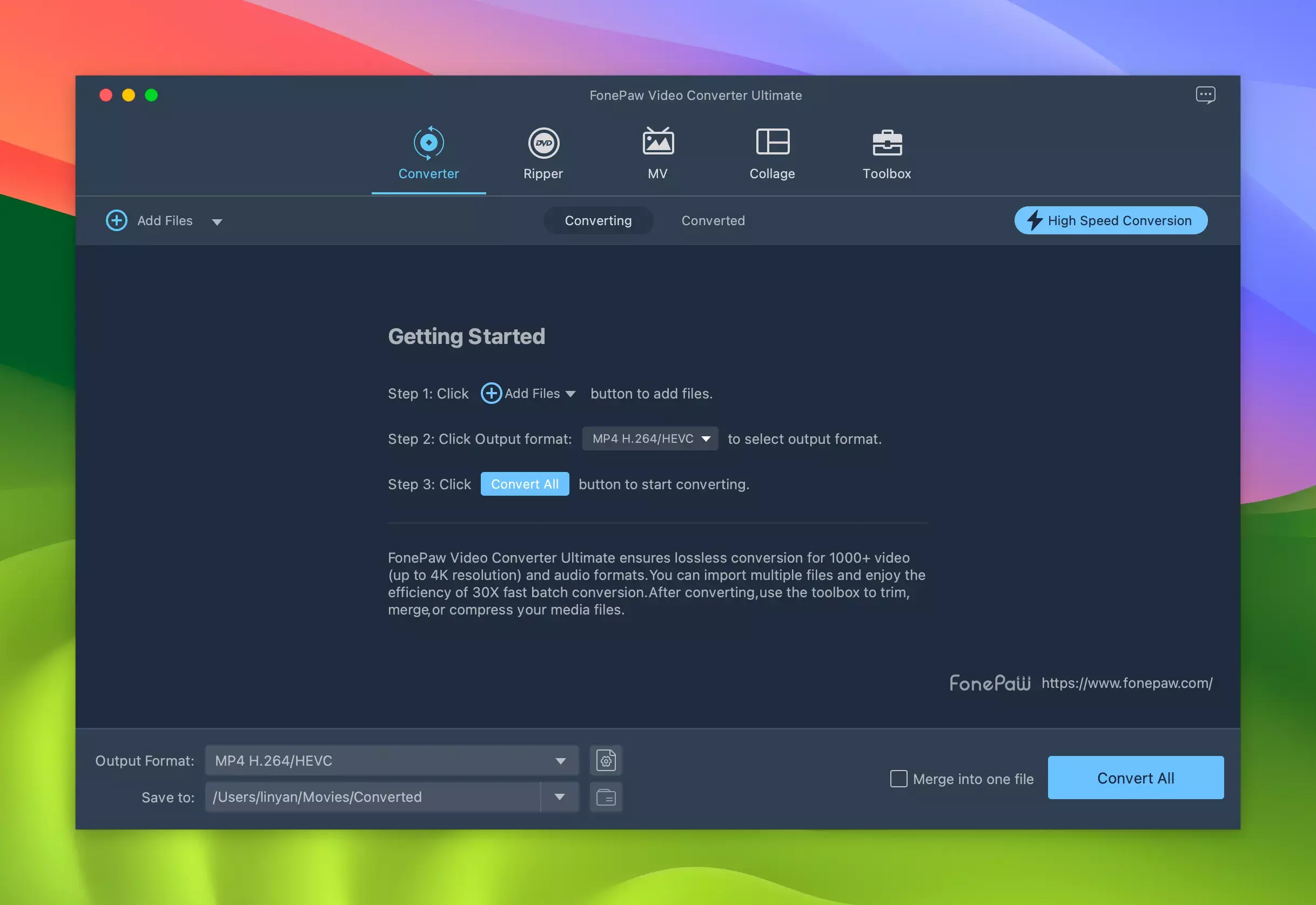Open the Collage layout icon
The height and width of the screenshot is (905, 1316).
coord(772,141)
